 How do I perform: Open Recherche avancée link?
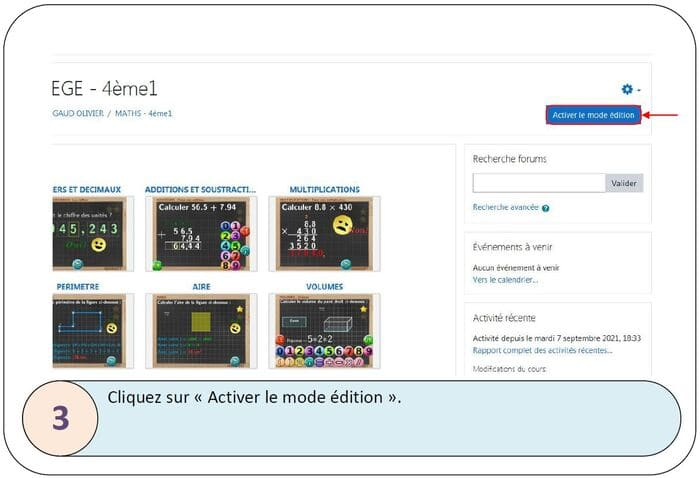(x=505, y=207)
